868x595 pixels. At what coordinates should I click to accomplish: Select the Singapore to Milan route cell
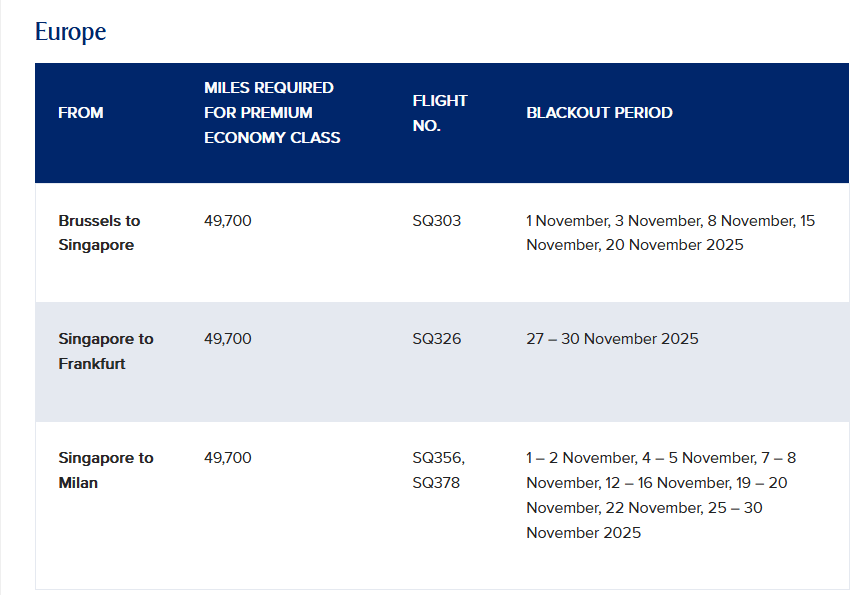[x=106, y=470]
